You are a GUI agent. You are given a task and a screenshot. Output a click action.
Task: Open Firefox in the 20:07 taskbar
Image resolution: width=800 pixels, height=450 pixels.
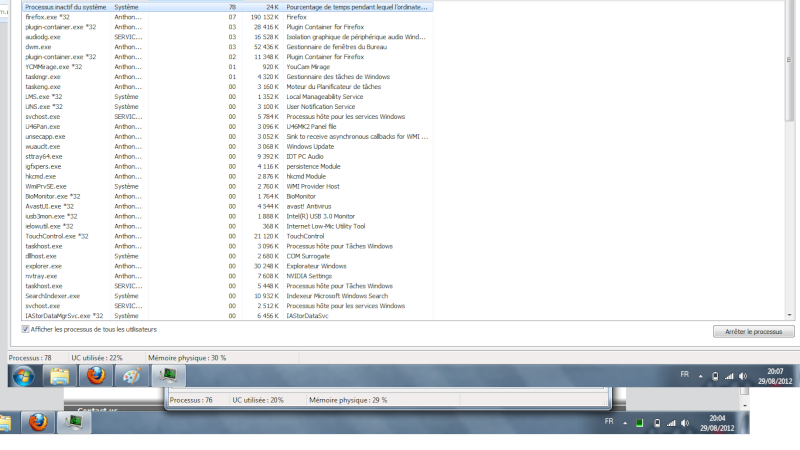click(x=95, y=376)
